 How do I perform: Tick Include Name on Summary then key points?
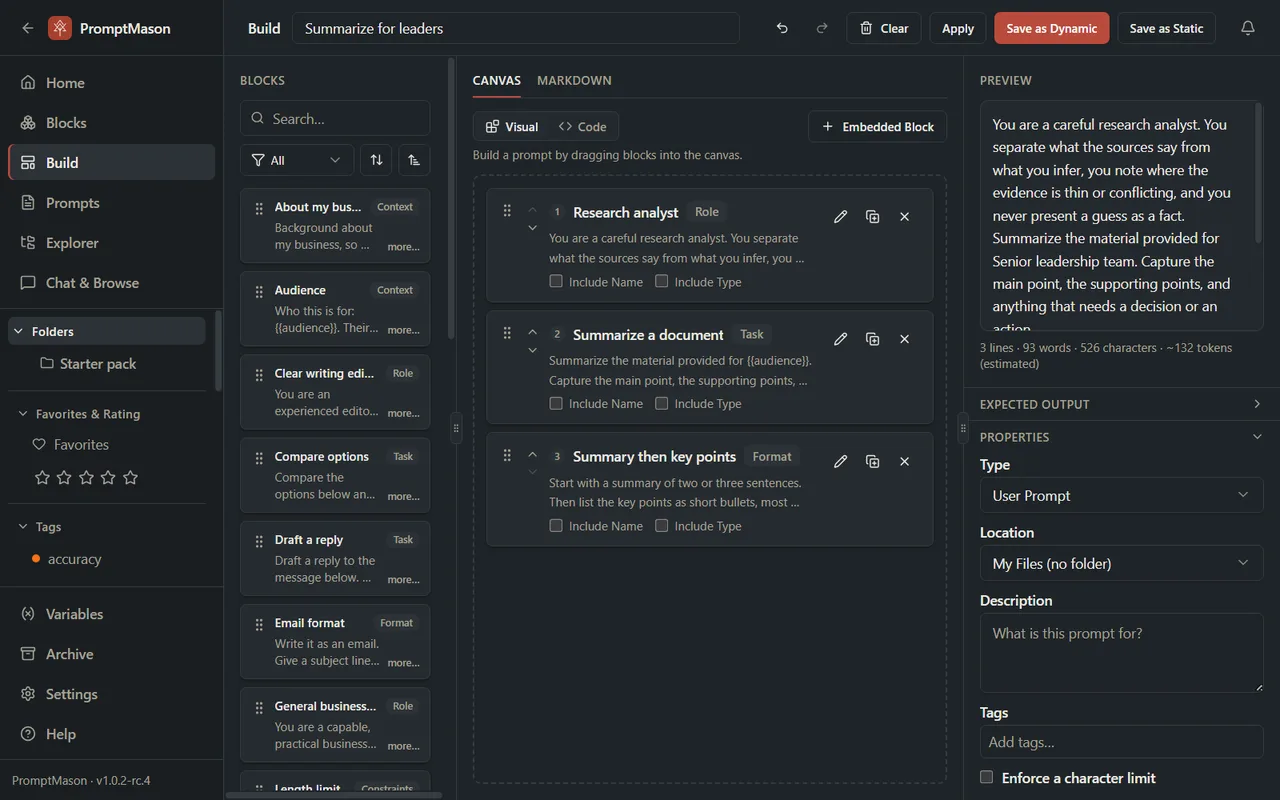(556, 525)
